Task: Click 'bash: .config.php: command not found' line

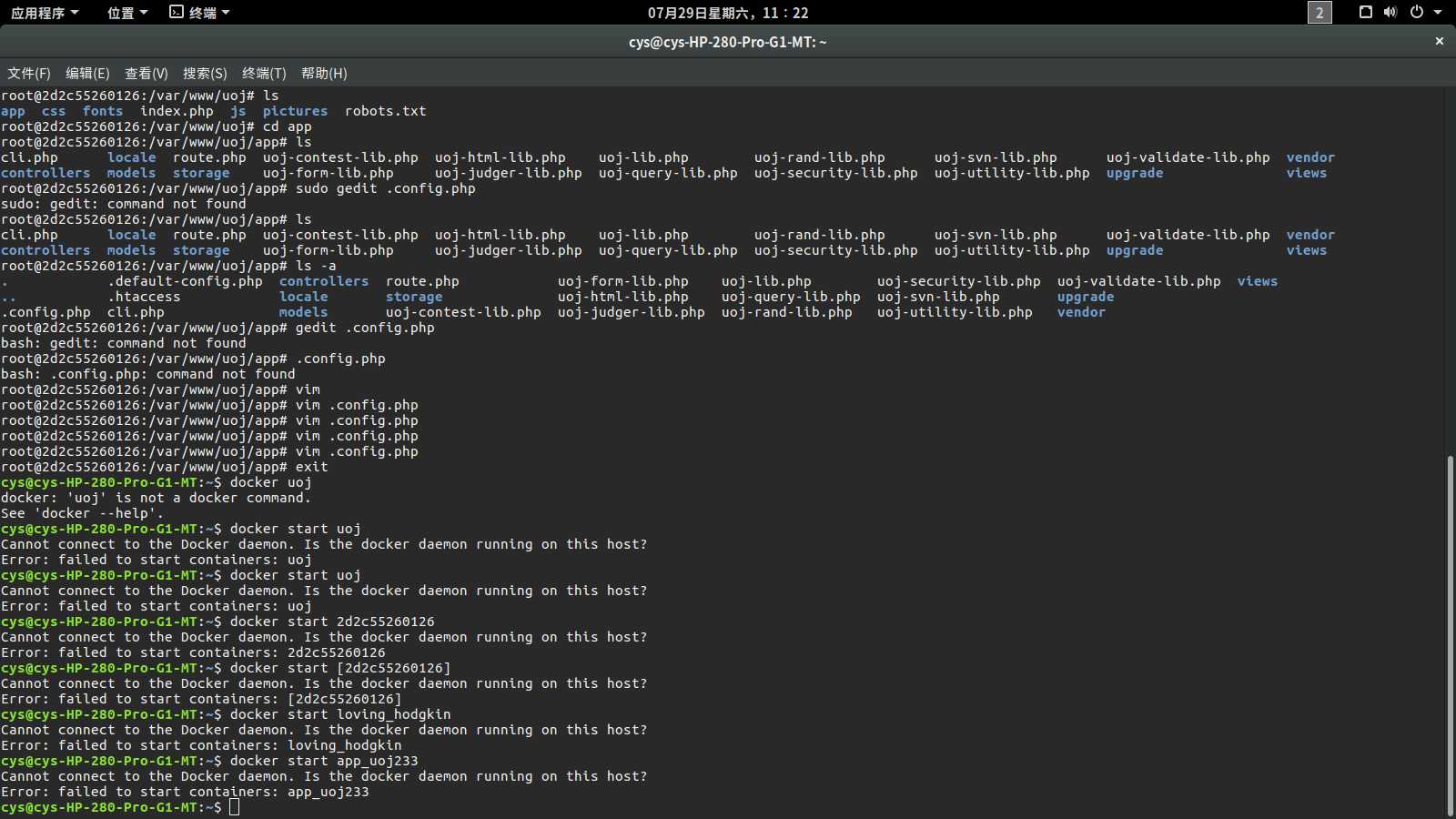Action: tap(148, 374)
